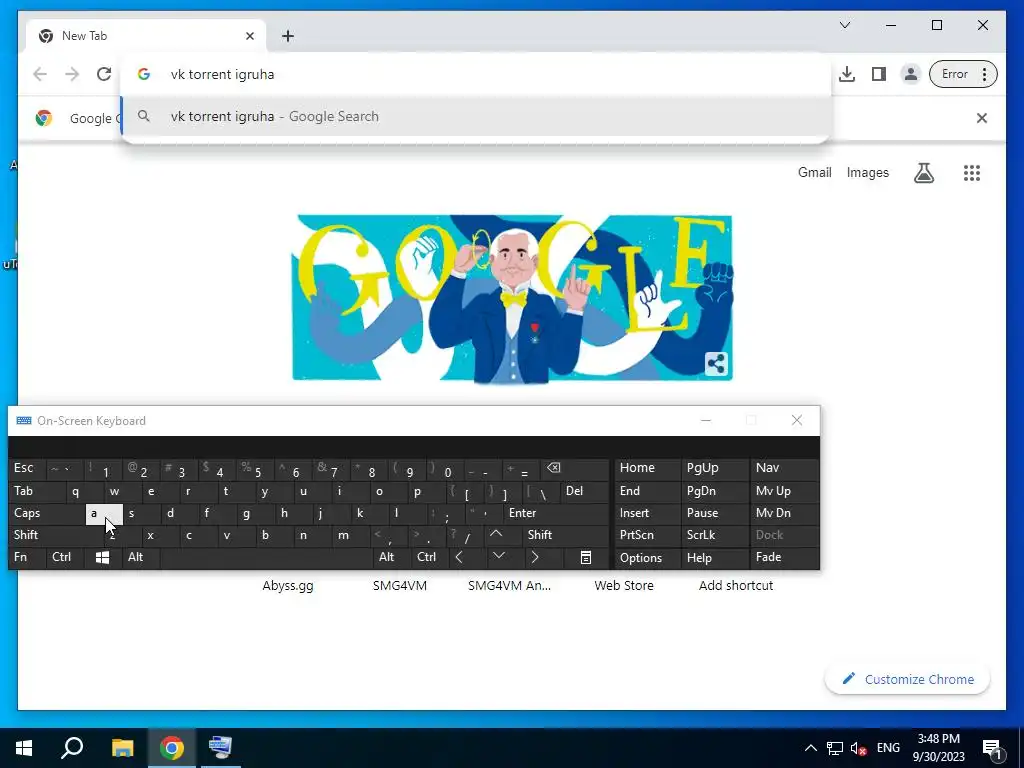Click Add shortcut
Viewport: 1024px width, 768px height.
tap(736, 585)
